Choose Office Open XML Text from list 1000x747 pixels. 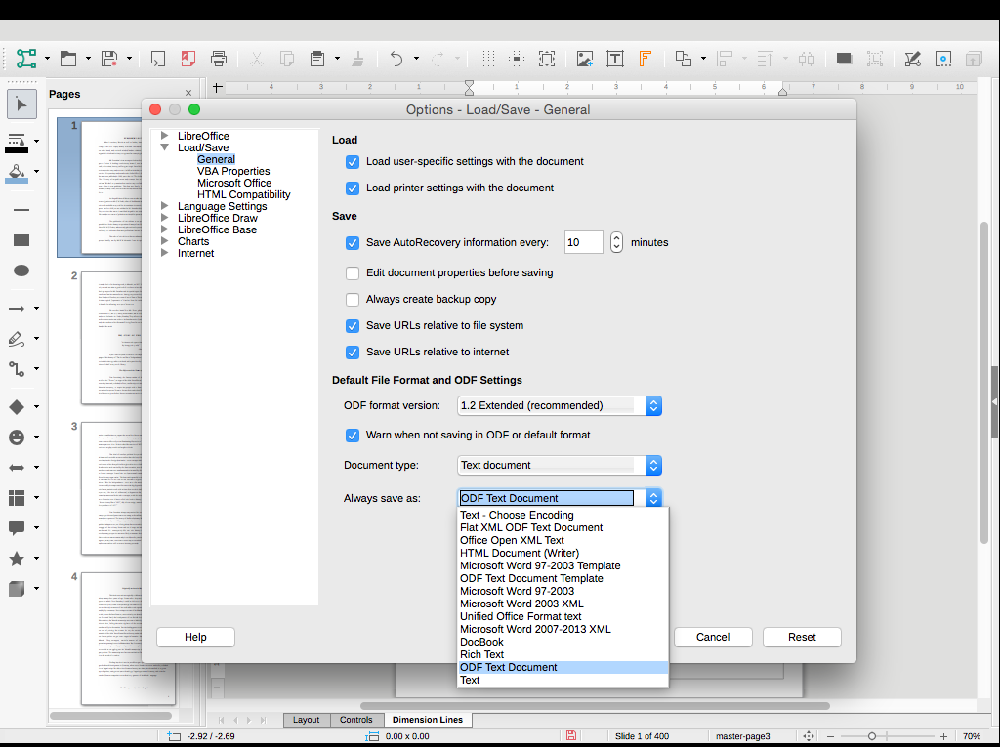[563, 540]
